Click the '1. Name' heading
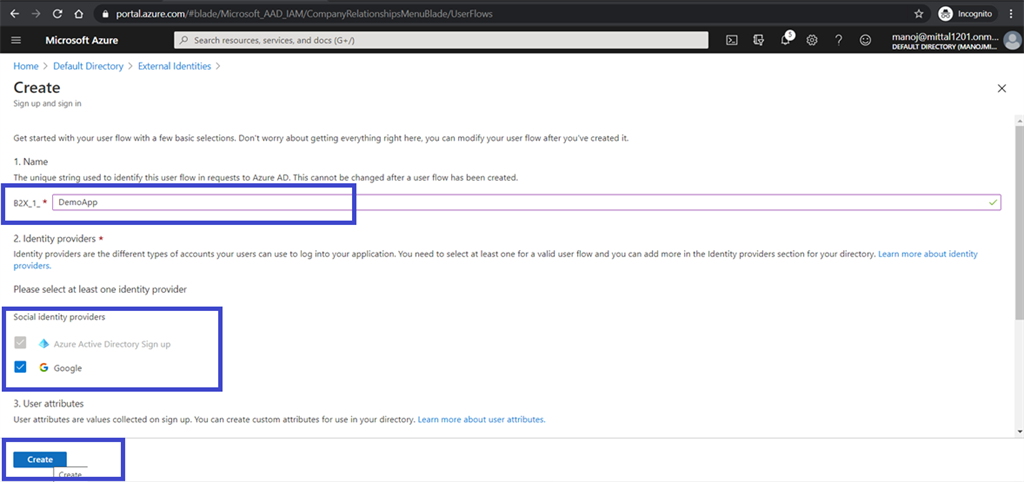This screenshot has width=1024, height=482. (x=31, y=161)
